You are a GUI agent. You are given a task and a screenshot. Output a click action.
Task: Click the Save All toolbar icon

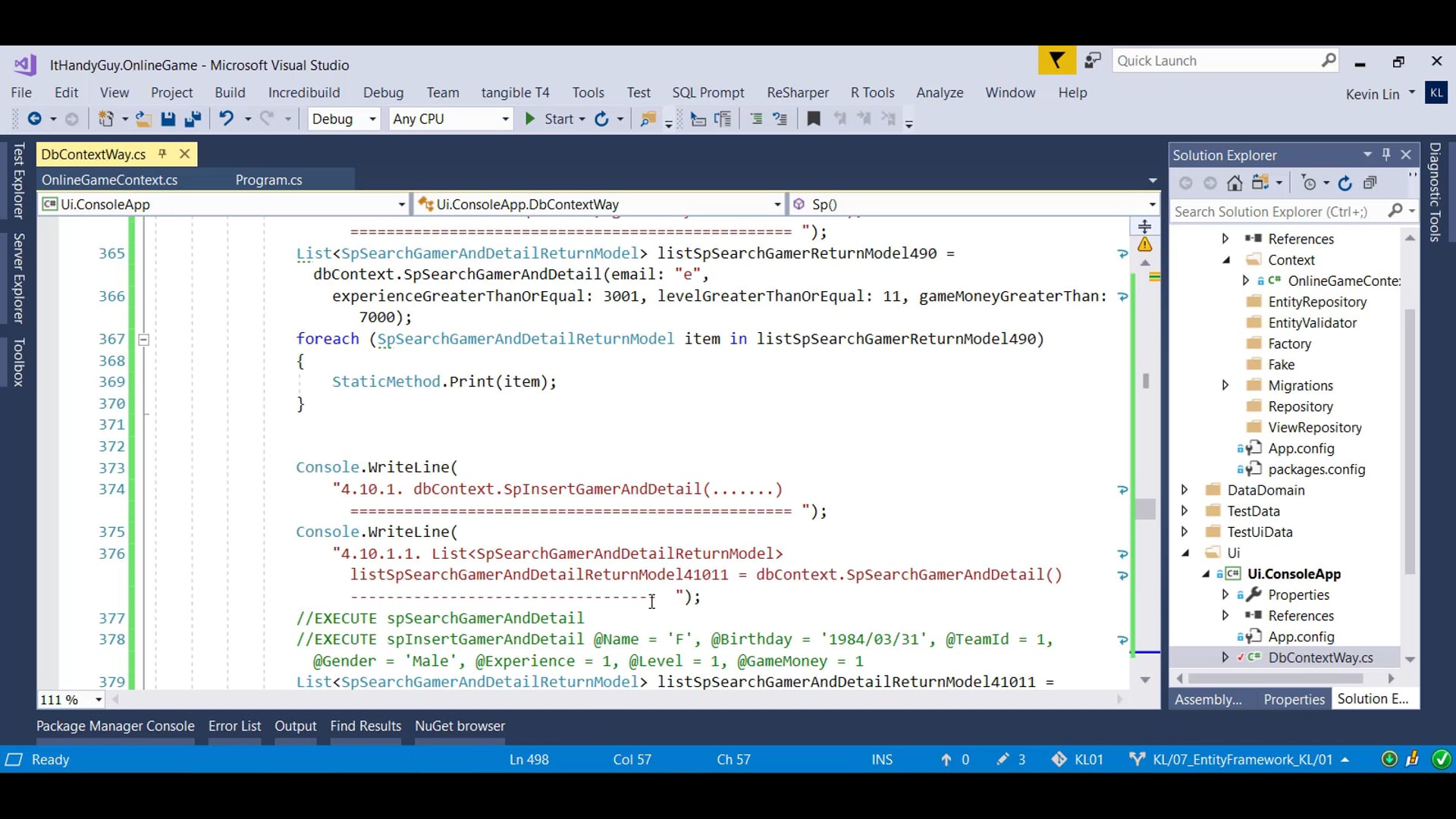pyautogui.click(x=193, y=119)
